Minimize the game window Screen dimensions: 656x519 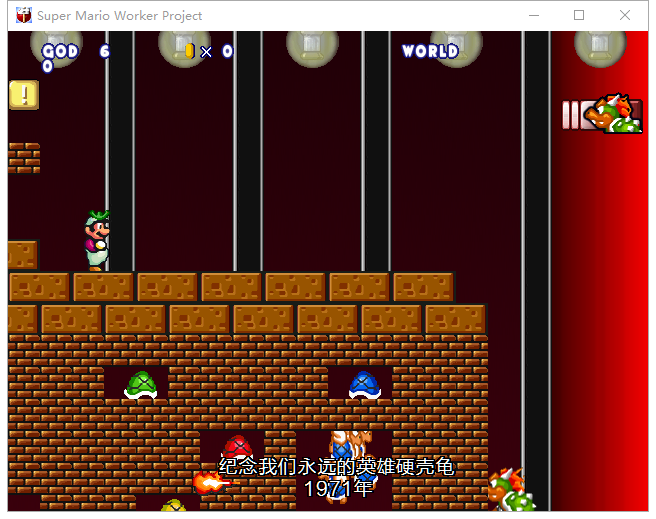click(x=534, y=15)
